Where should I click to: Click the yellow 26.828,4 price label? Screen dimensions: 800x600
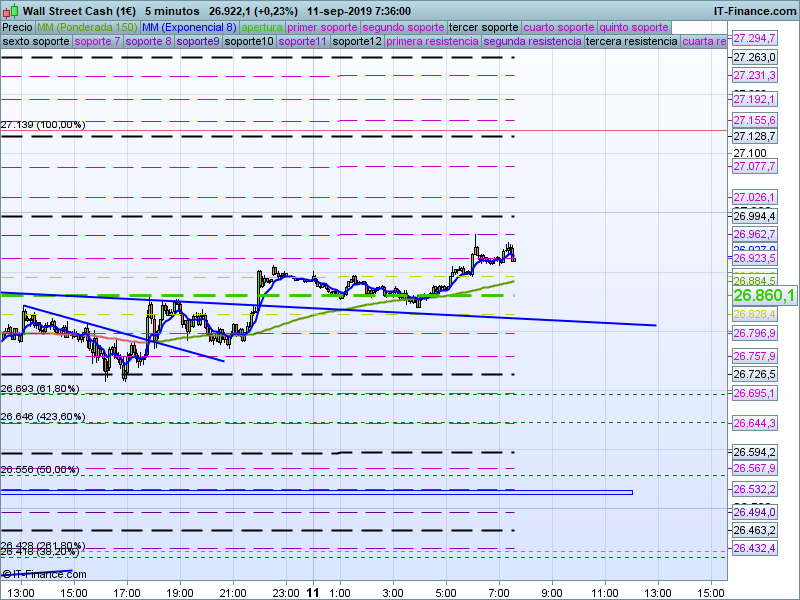755,314
